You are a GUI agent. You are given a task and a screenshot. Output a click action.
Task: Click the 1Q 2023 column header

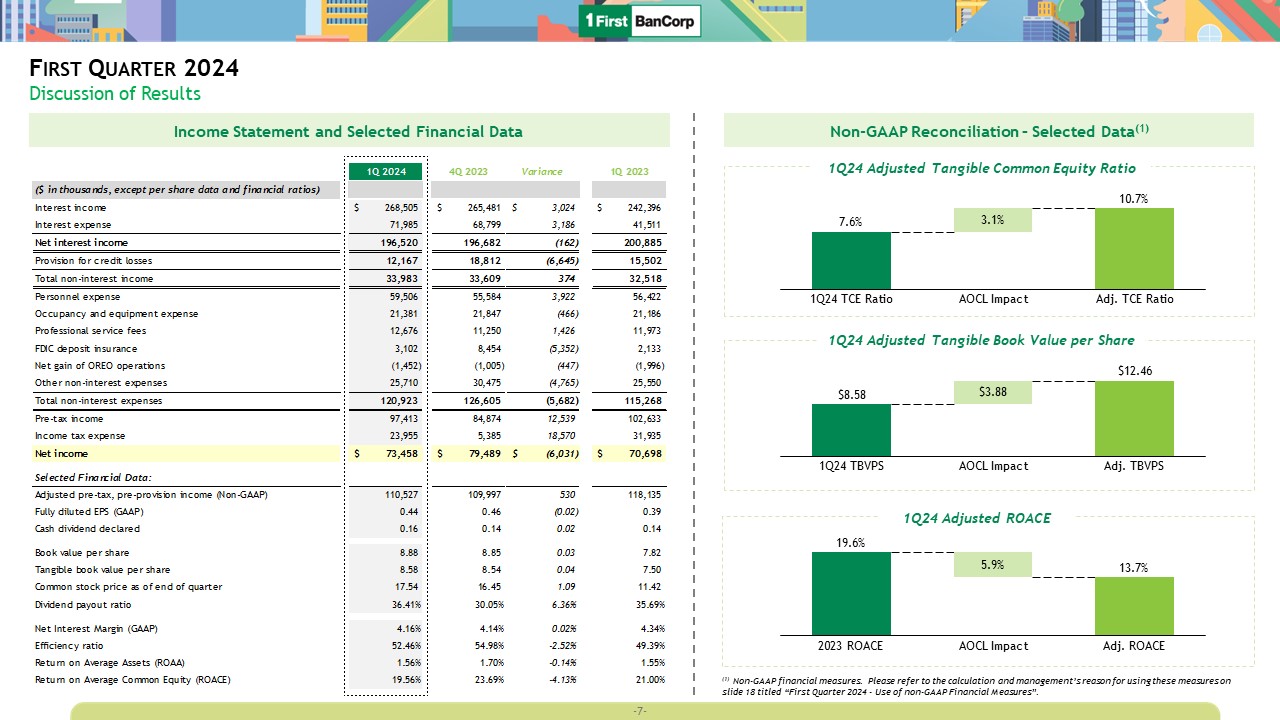[630, 171]
